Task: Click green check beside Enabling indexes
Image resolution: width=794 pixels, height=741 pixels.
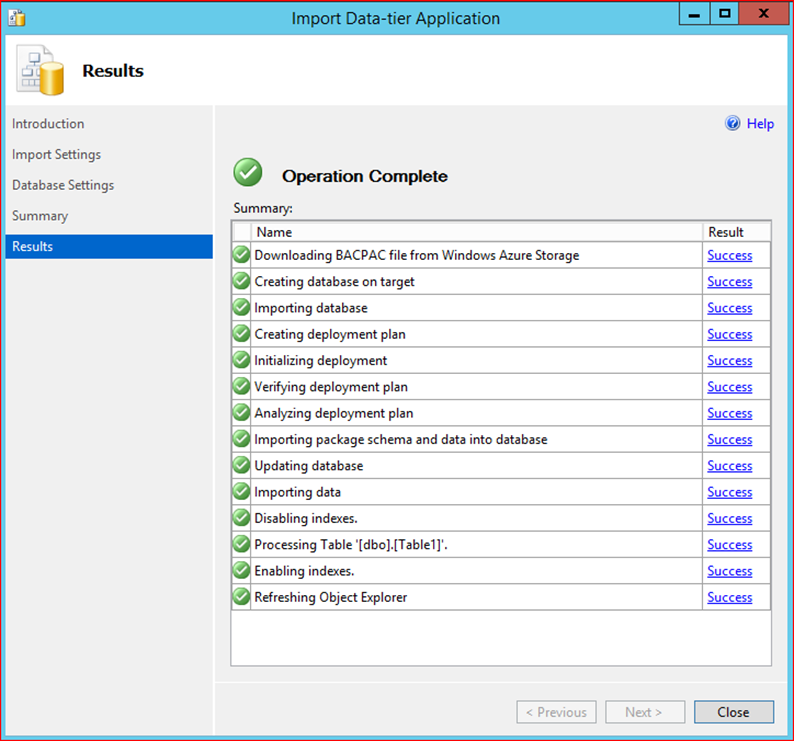Action: (242, 571)
